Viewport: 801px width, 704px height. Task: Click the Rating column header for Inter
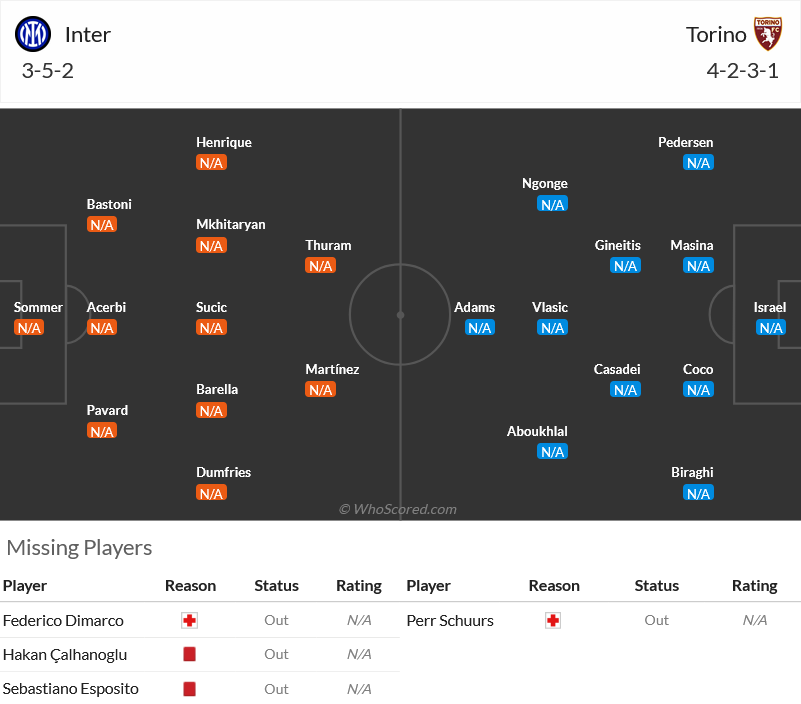point(359,586)
